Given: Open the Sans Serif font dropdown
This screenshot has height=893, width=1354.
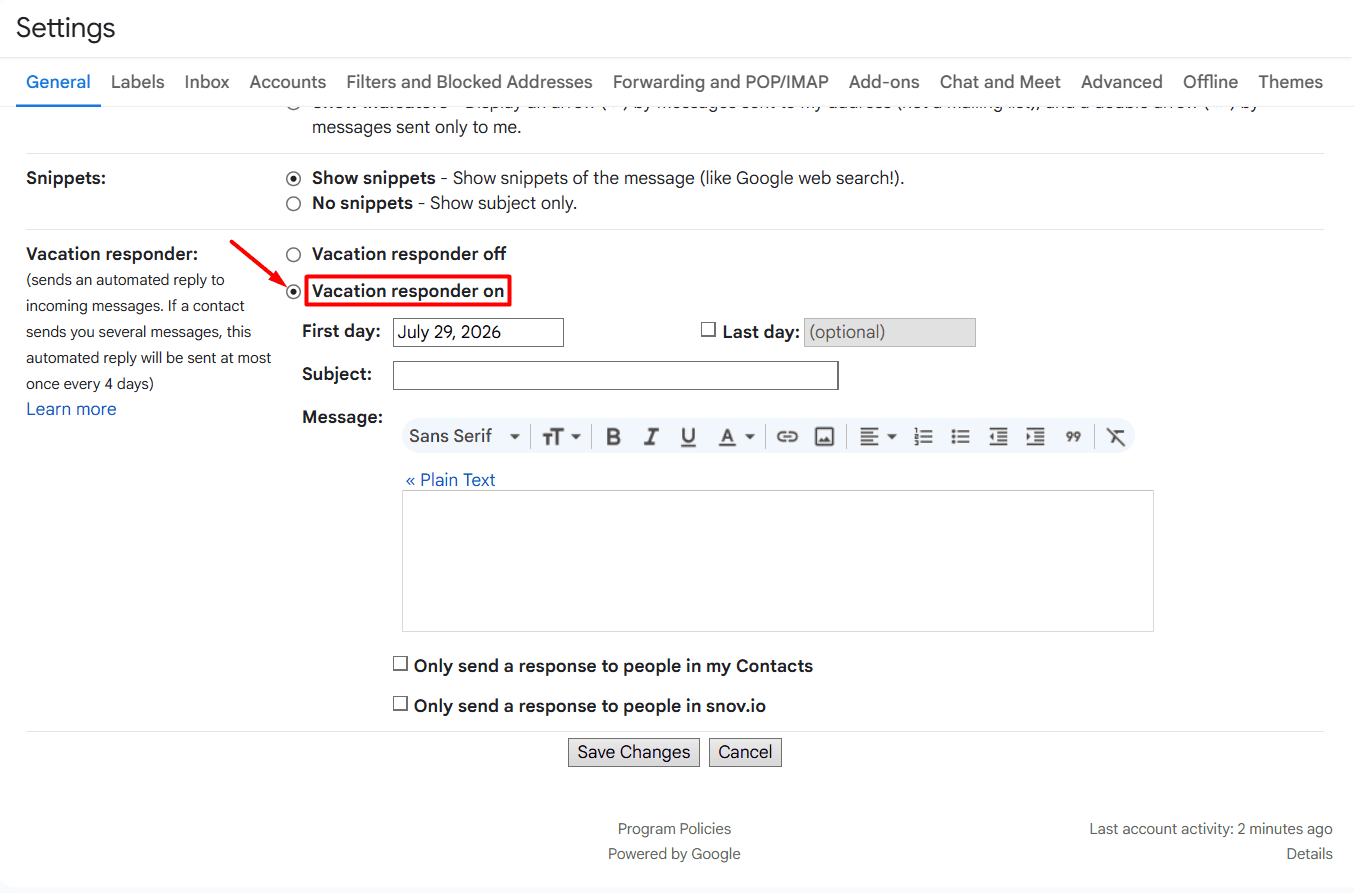Looking at the screenshot, I should click(x=465, y=436).
